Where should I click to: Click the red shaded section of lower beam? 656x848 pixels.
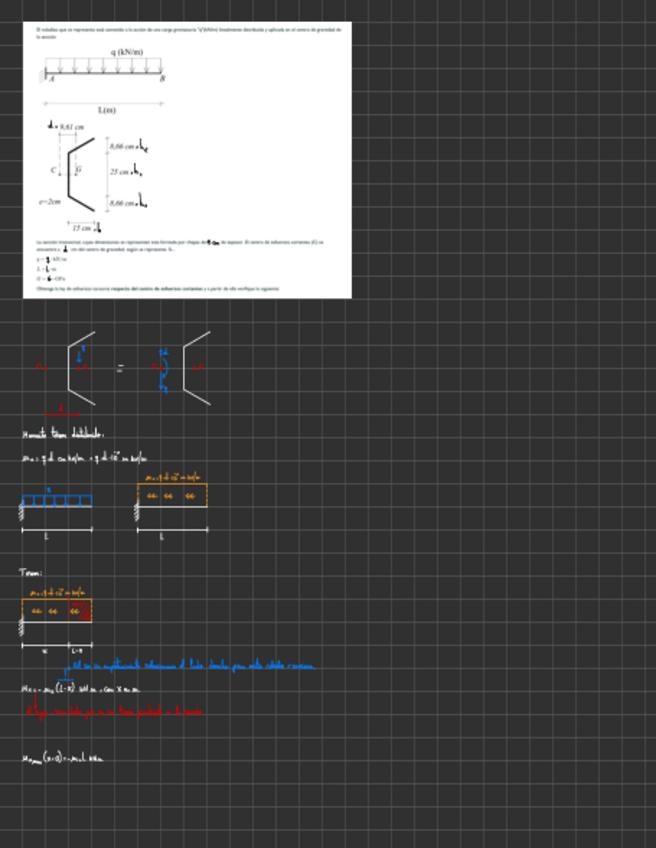pos(84,610)
